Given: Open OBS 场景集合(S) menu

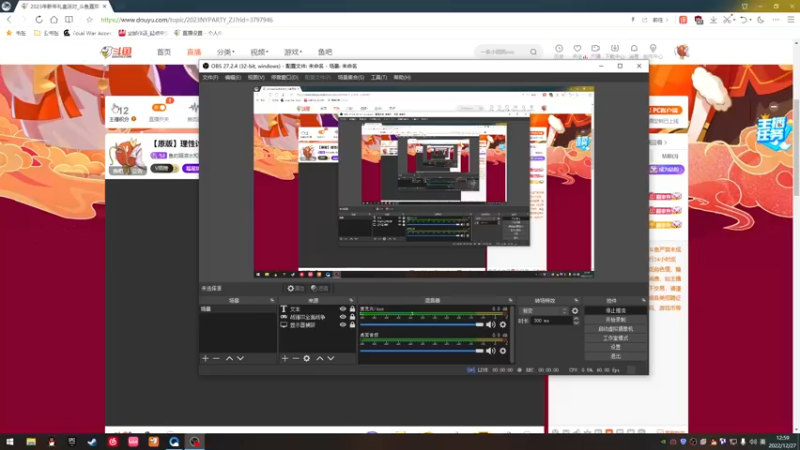Looking at the screenshot, I should pos(351,78).
